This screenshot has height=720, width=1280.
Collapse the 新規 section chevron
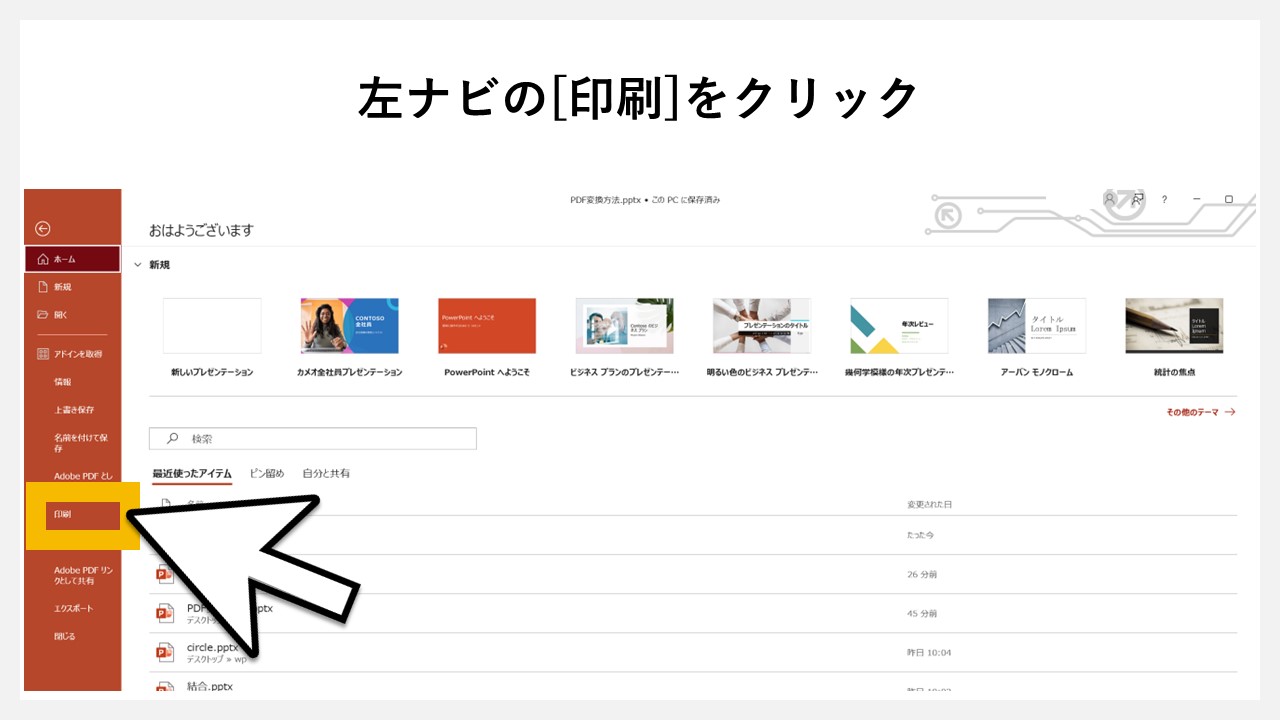(138, 263)
